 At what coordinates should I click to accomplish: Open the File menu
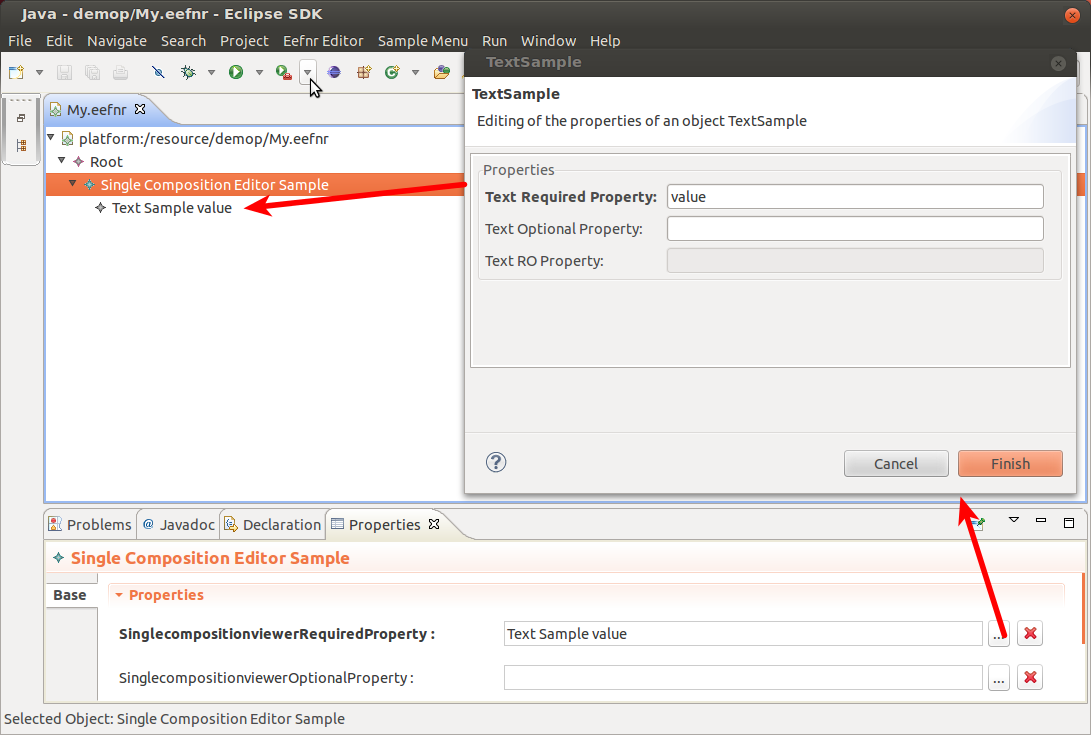(19, 41)
